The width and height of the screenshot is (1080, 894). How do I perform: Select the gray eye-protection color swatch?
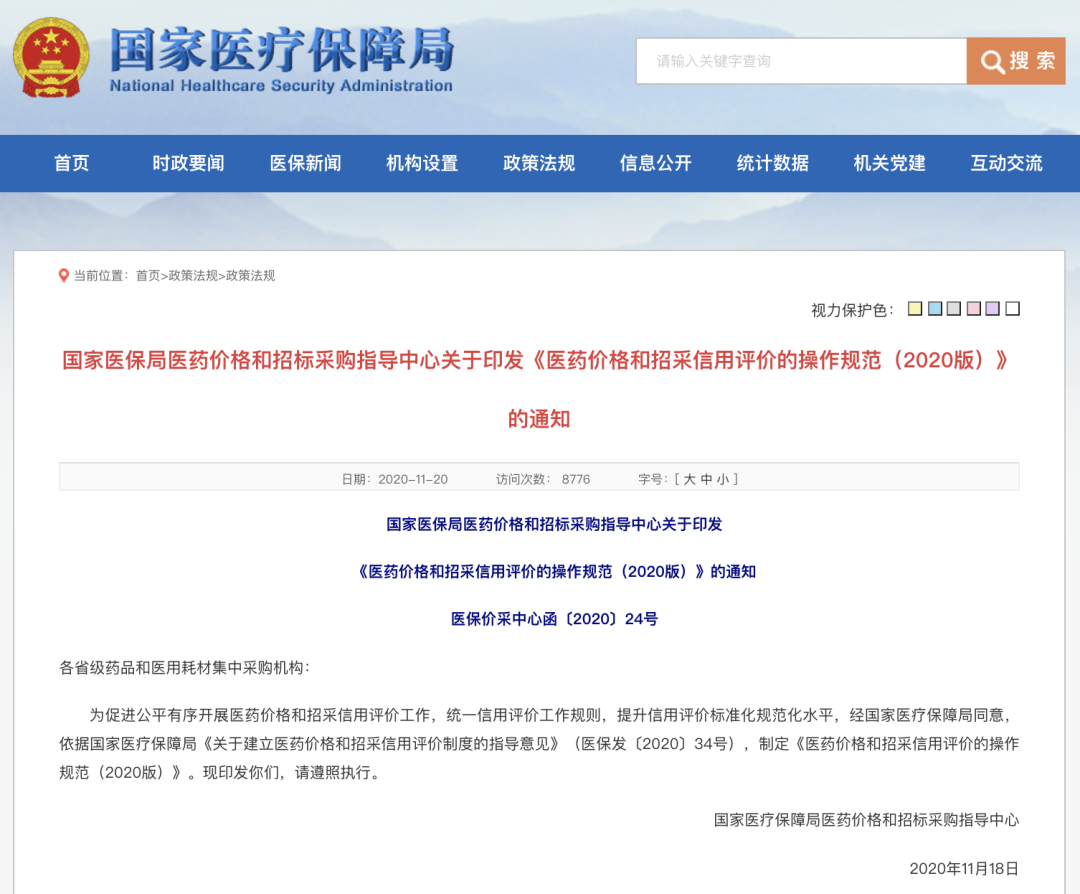click(x=954, y=309)
